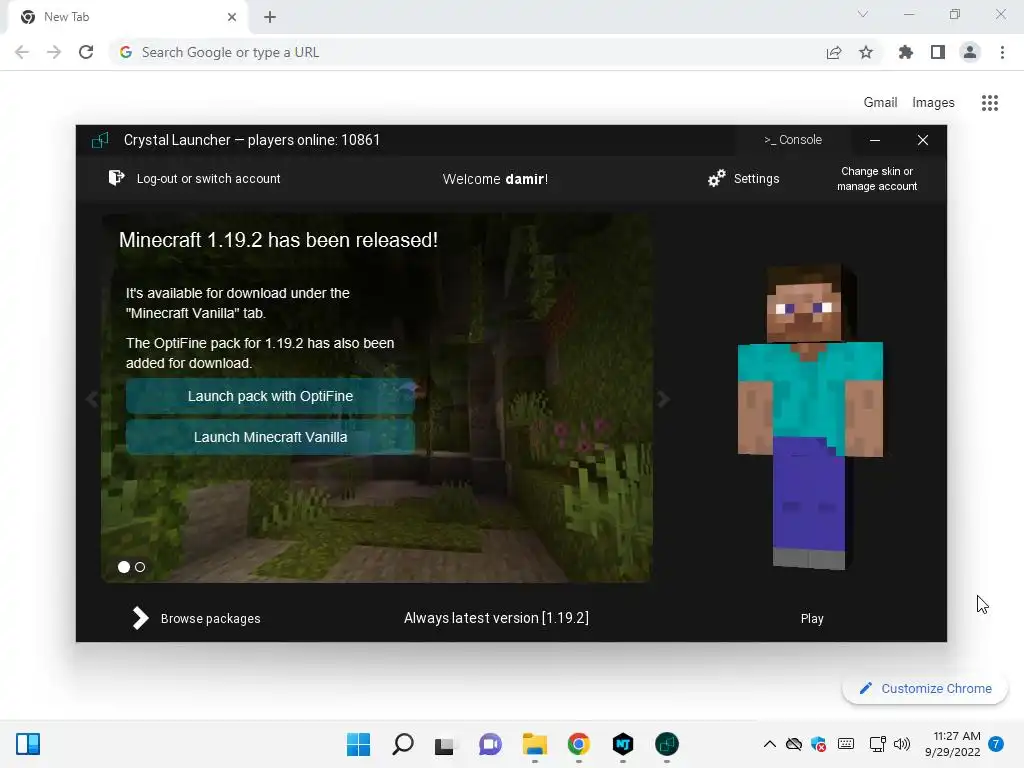Open the Chrome tab search chevron
The image size is (1024, 768).
[863, 14]
